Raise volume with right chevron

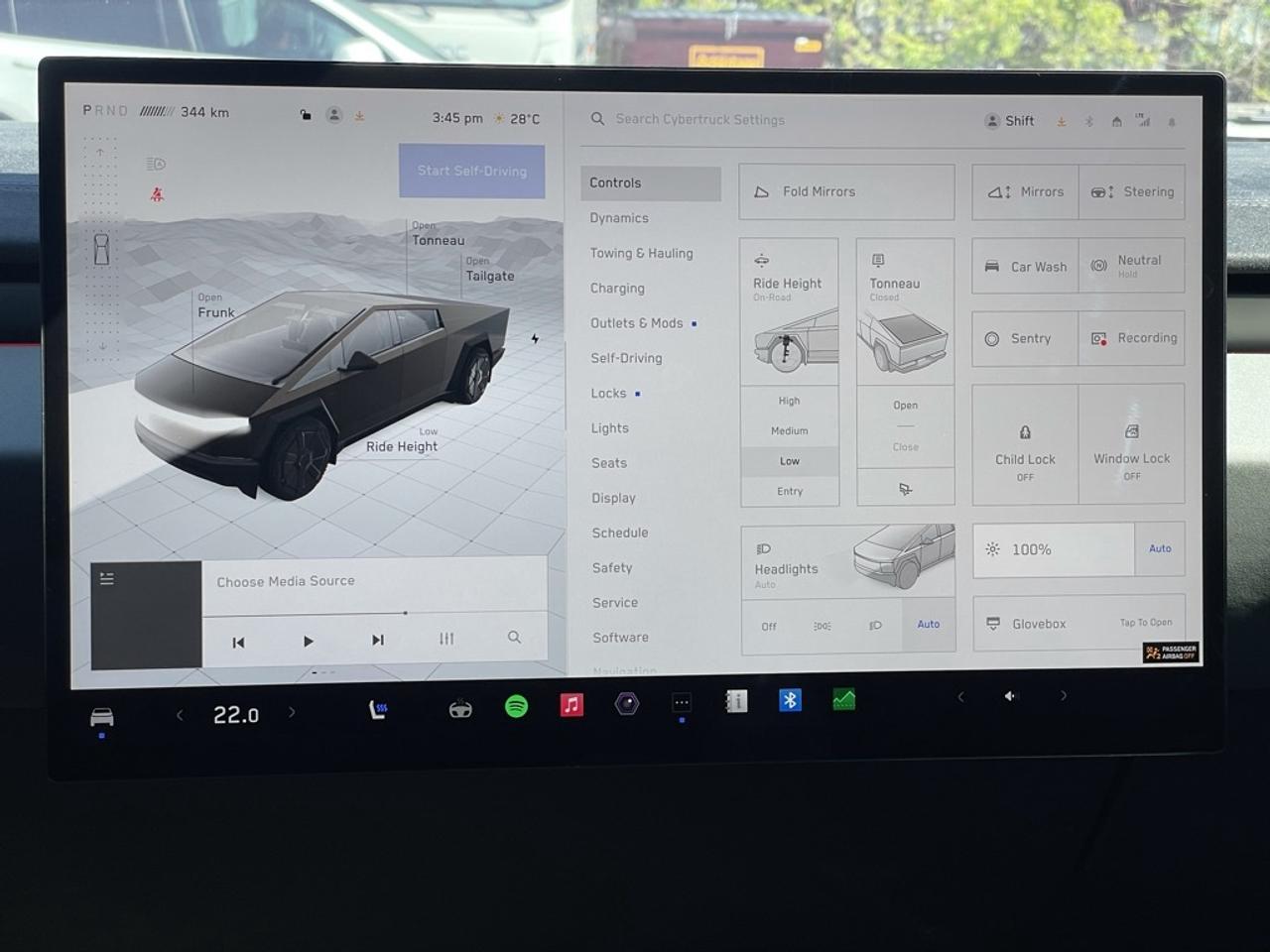(x=1063, y=695)
